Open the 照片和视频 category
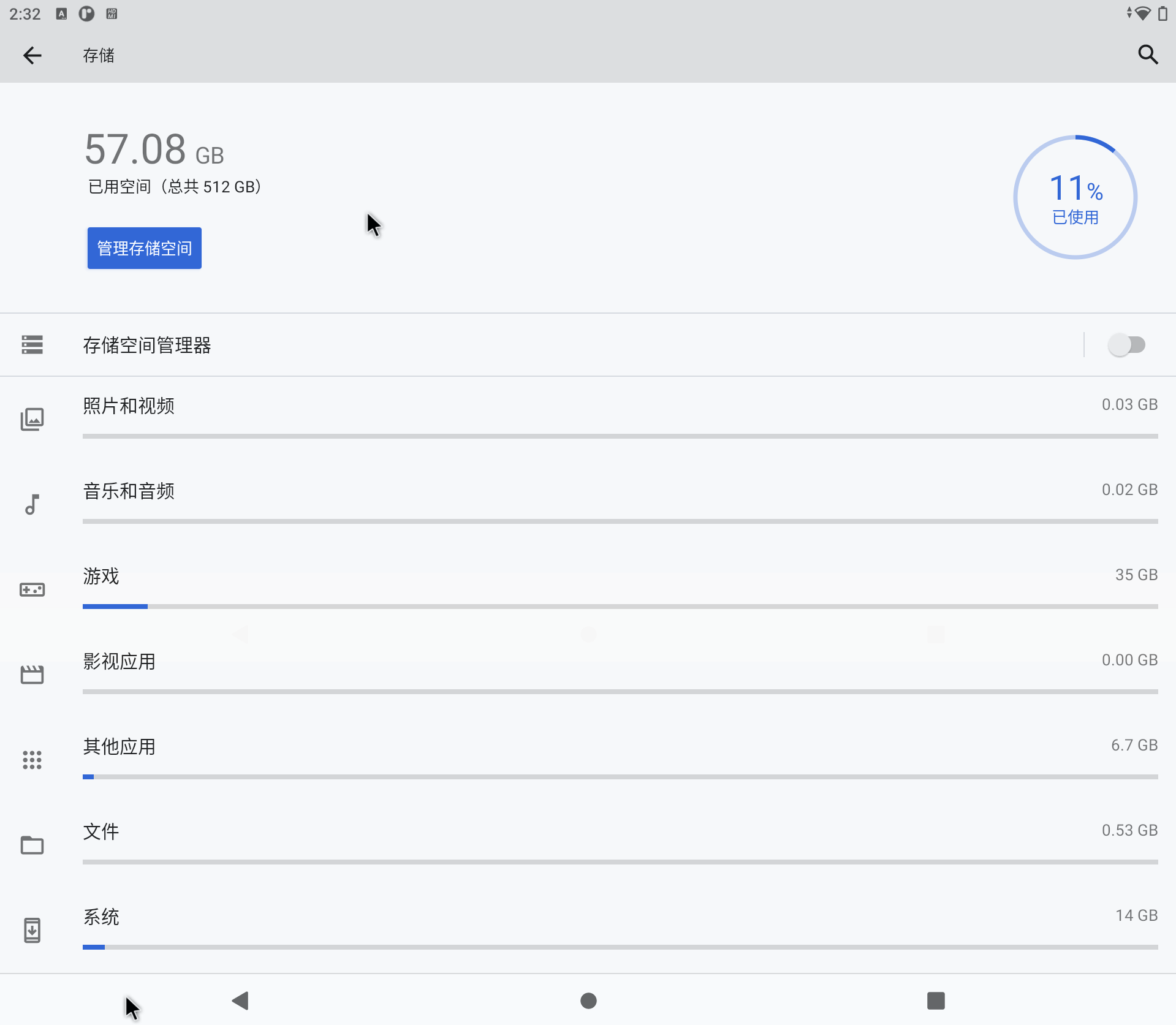 click(588, 420)
